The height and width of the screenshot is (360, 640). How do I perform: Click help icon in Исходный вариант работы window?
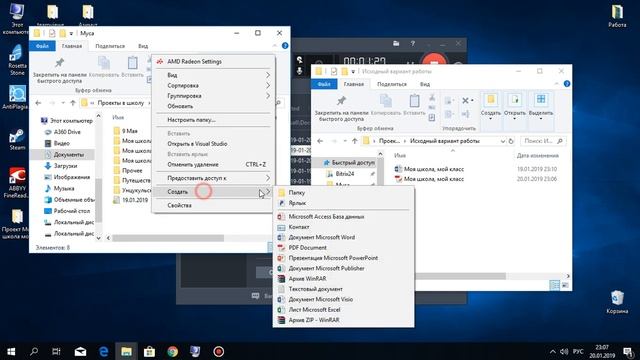click(x=567, y=84)
